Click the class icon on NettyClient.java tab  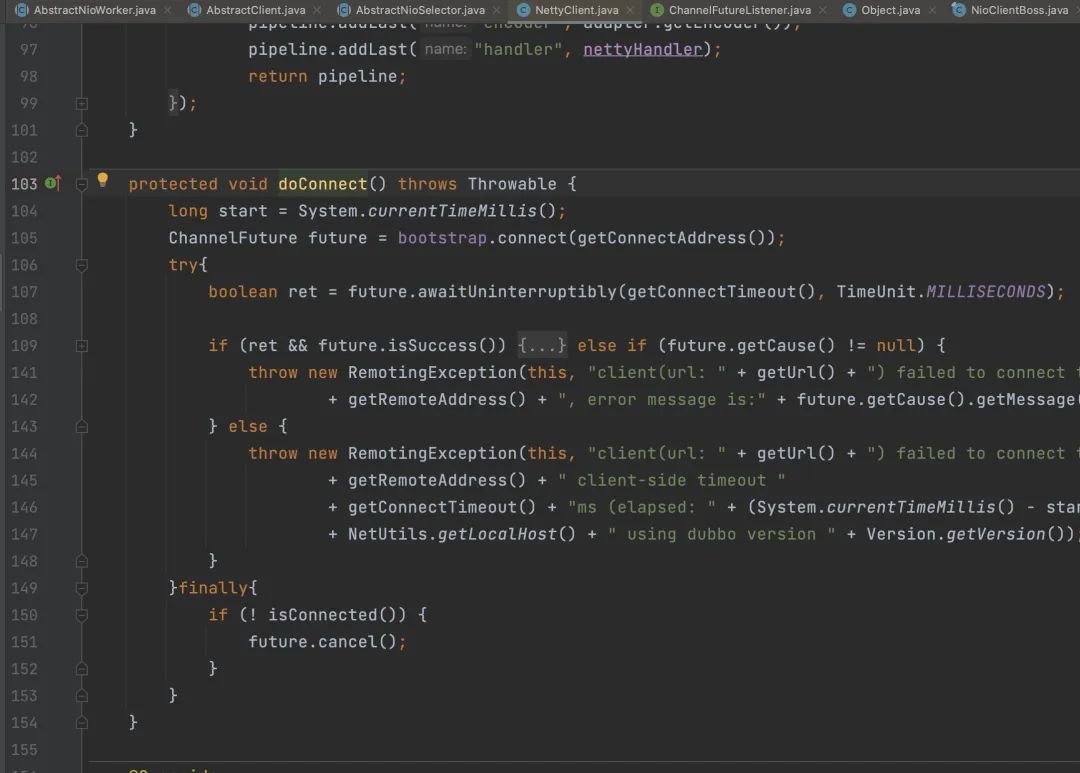click(x=523, y=10)
